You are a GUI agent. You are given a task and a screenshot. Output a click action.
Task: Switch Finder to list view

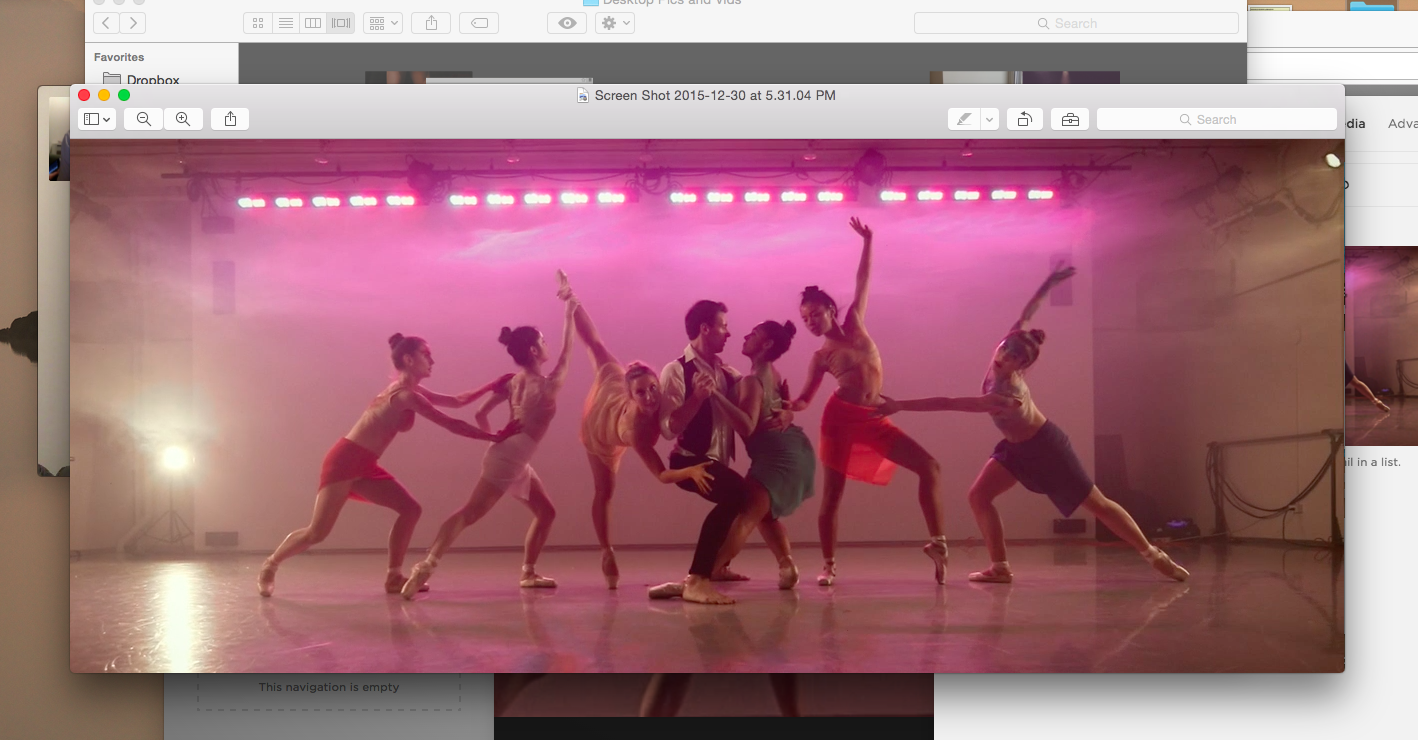point(286,23)
